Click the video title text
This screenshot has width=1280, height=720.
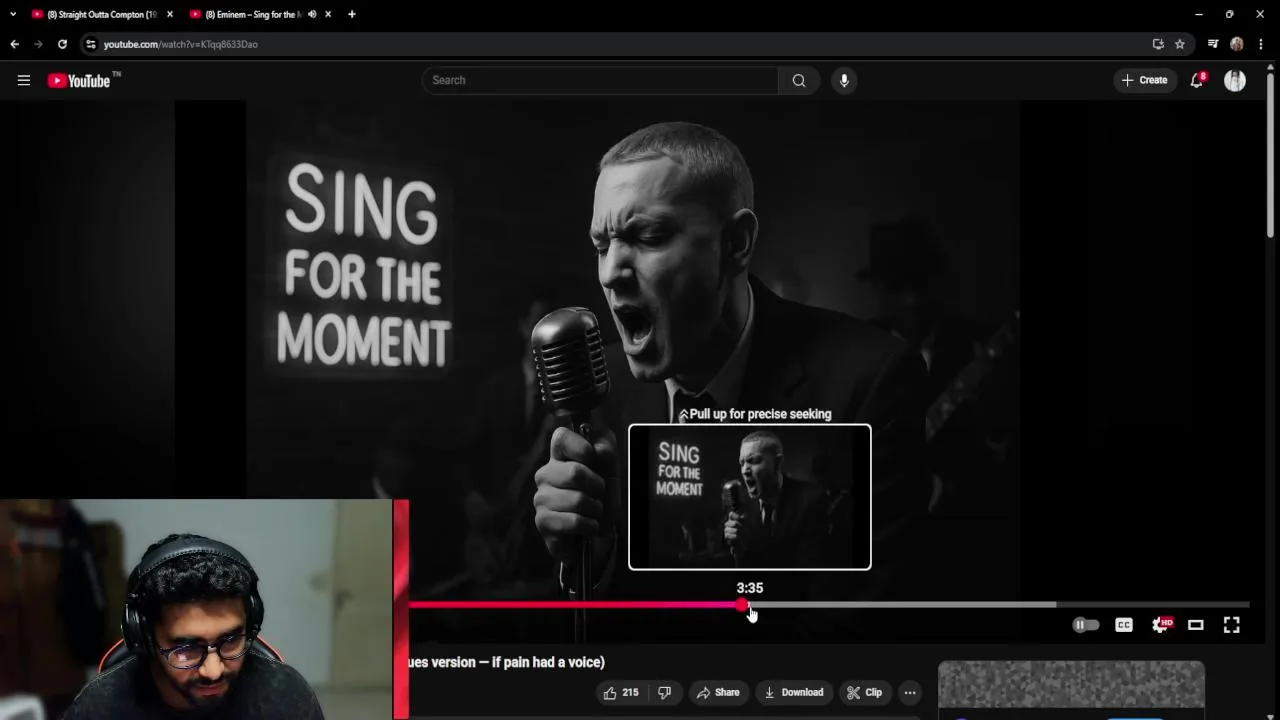(507, 662)
